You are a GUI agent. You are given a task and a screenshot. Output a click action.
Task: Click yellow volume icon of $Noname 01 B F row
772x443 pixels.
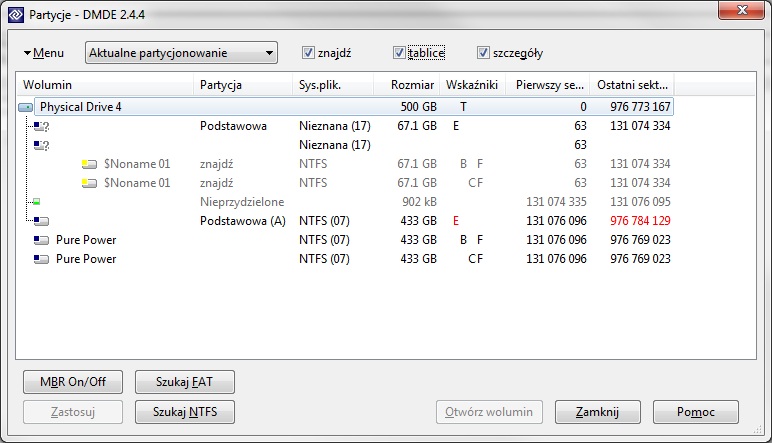tap(89, 164)
